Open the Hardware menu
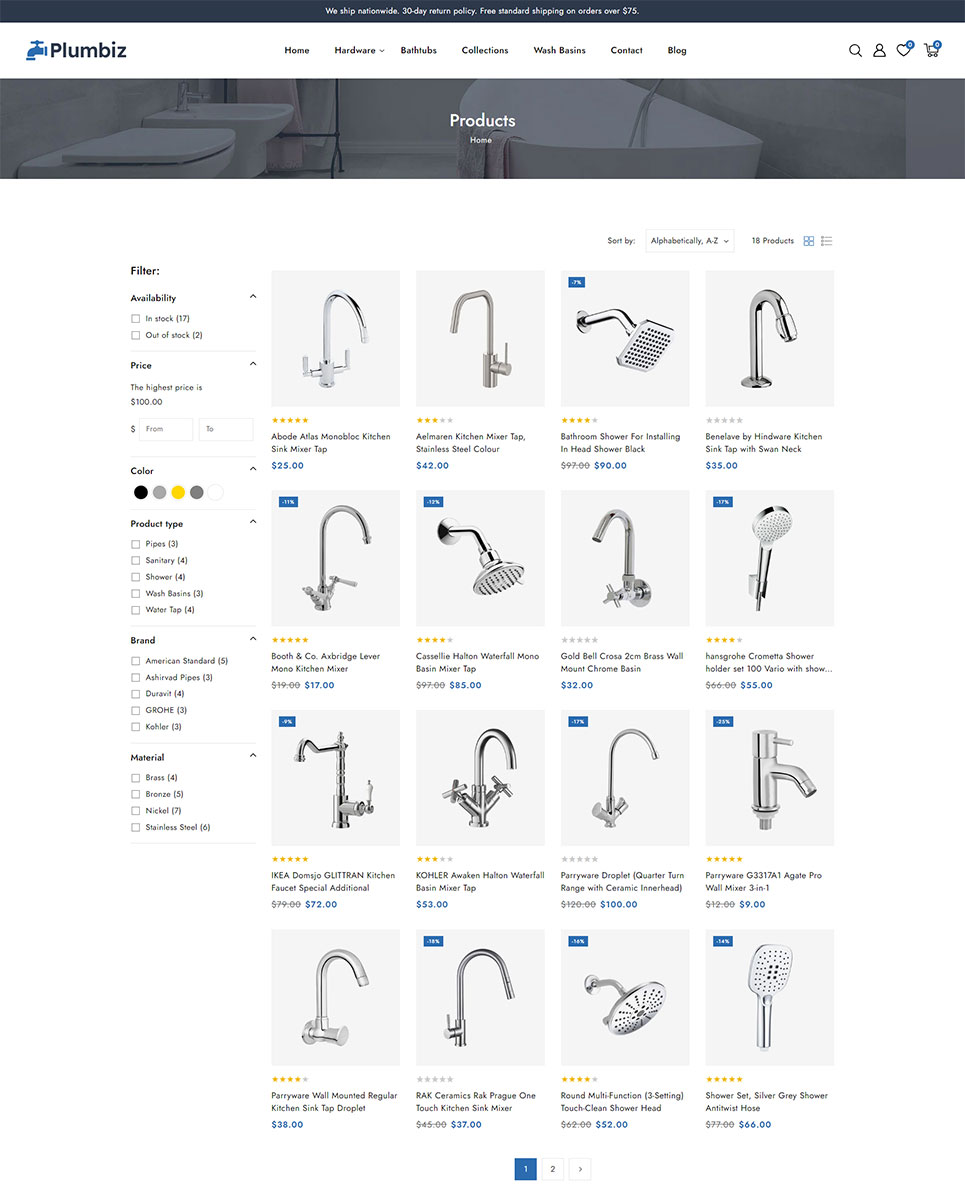 point(359,50)
